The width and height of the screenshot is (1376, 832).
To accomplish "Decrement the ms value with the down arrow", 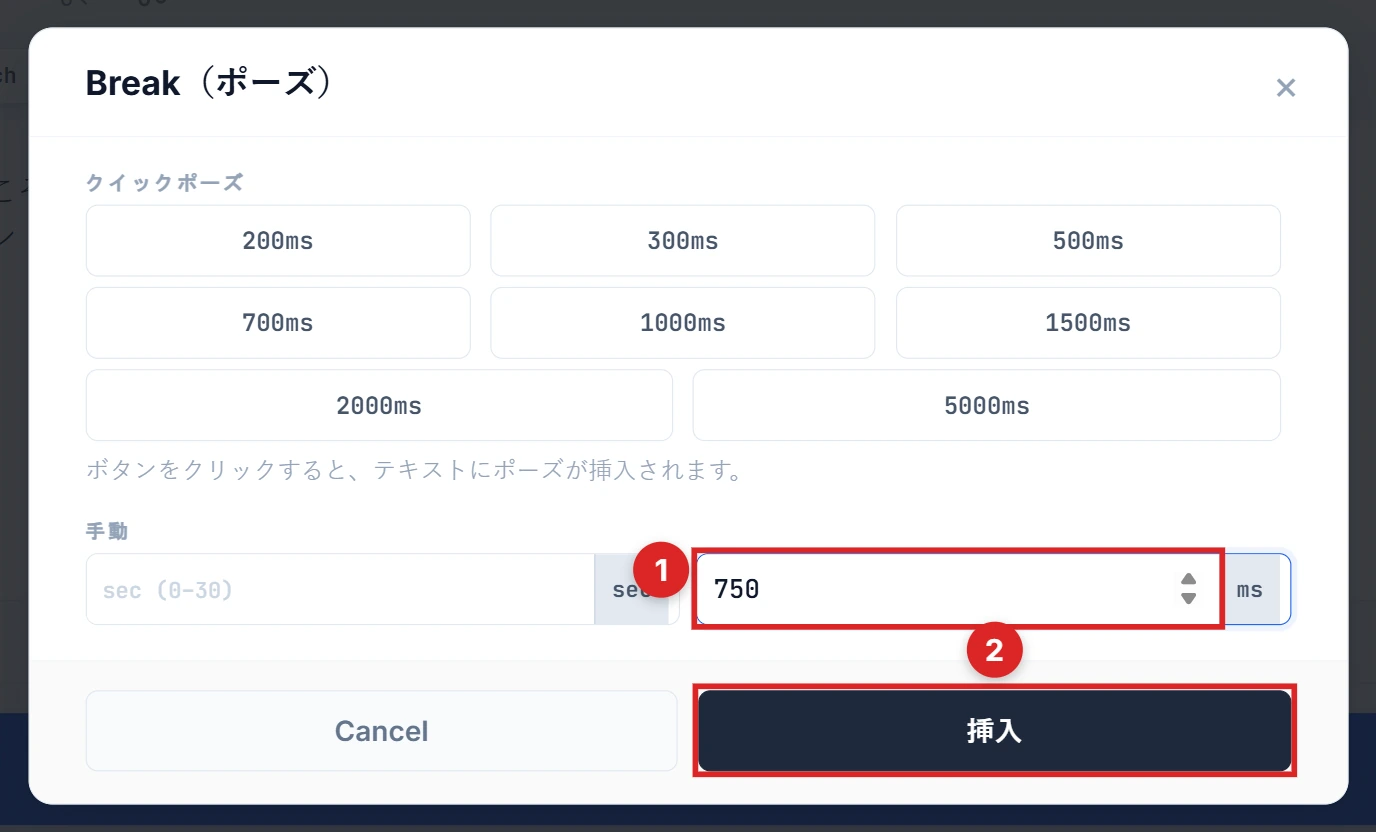I will click(x=1188, y=598).
